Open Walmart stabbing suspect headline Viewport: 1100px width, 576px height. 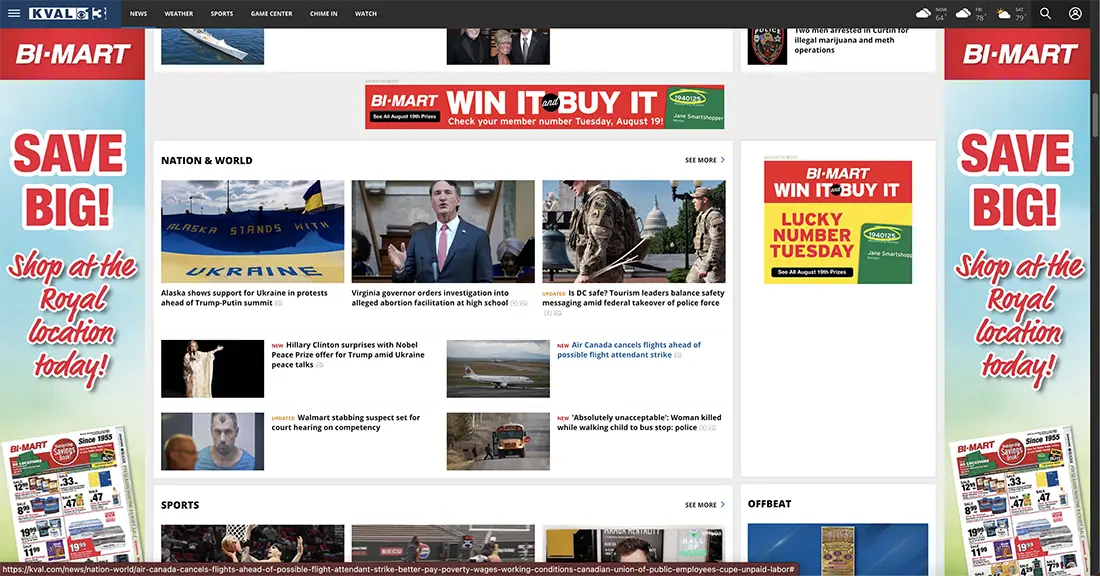click(x=345, y=422)
